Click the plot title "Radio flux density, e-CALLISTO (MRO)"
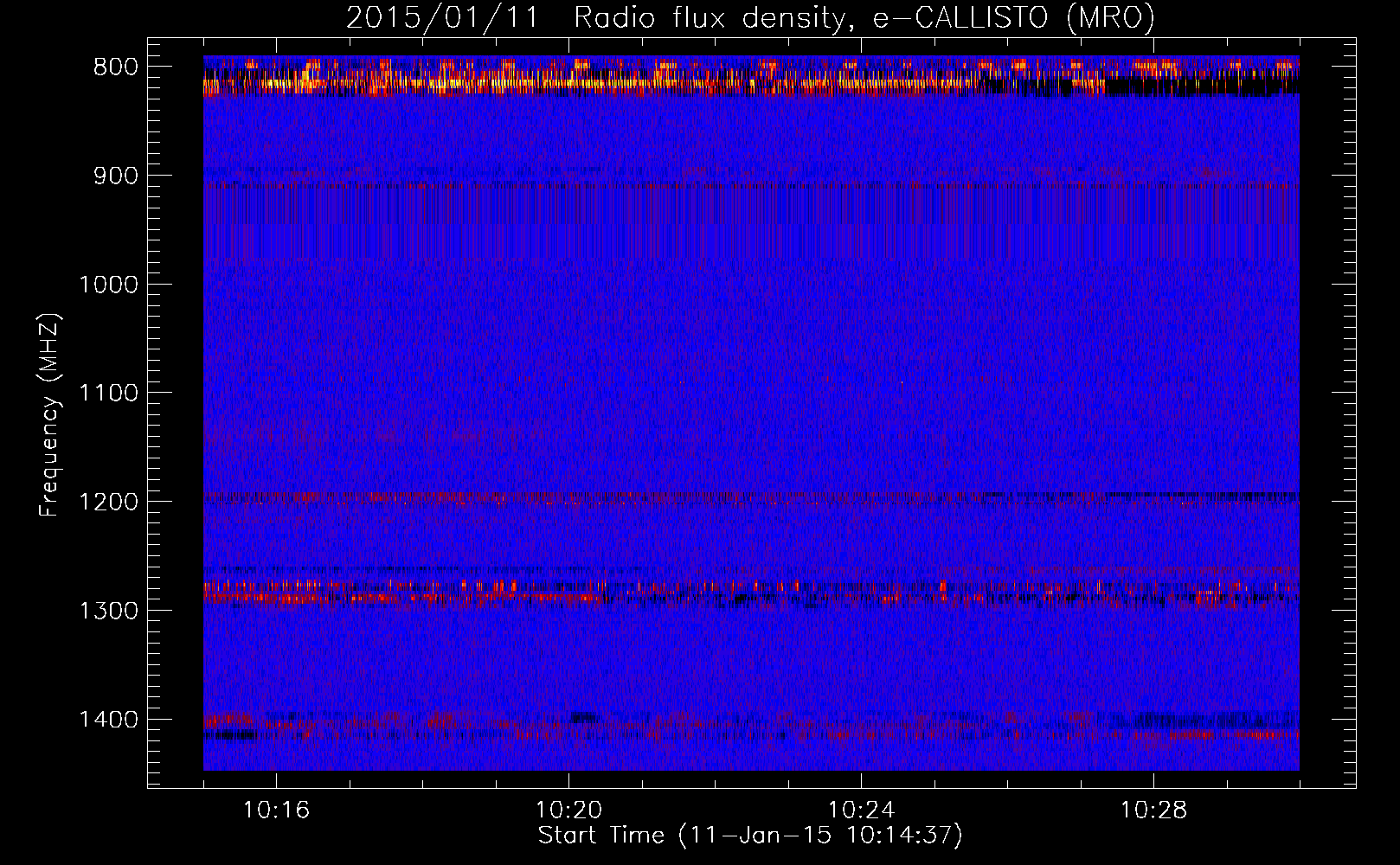Viewport: 1400px width, 865px height. click(864, 17)
